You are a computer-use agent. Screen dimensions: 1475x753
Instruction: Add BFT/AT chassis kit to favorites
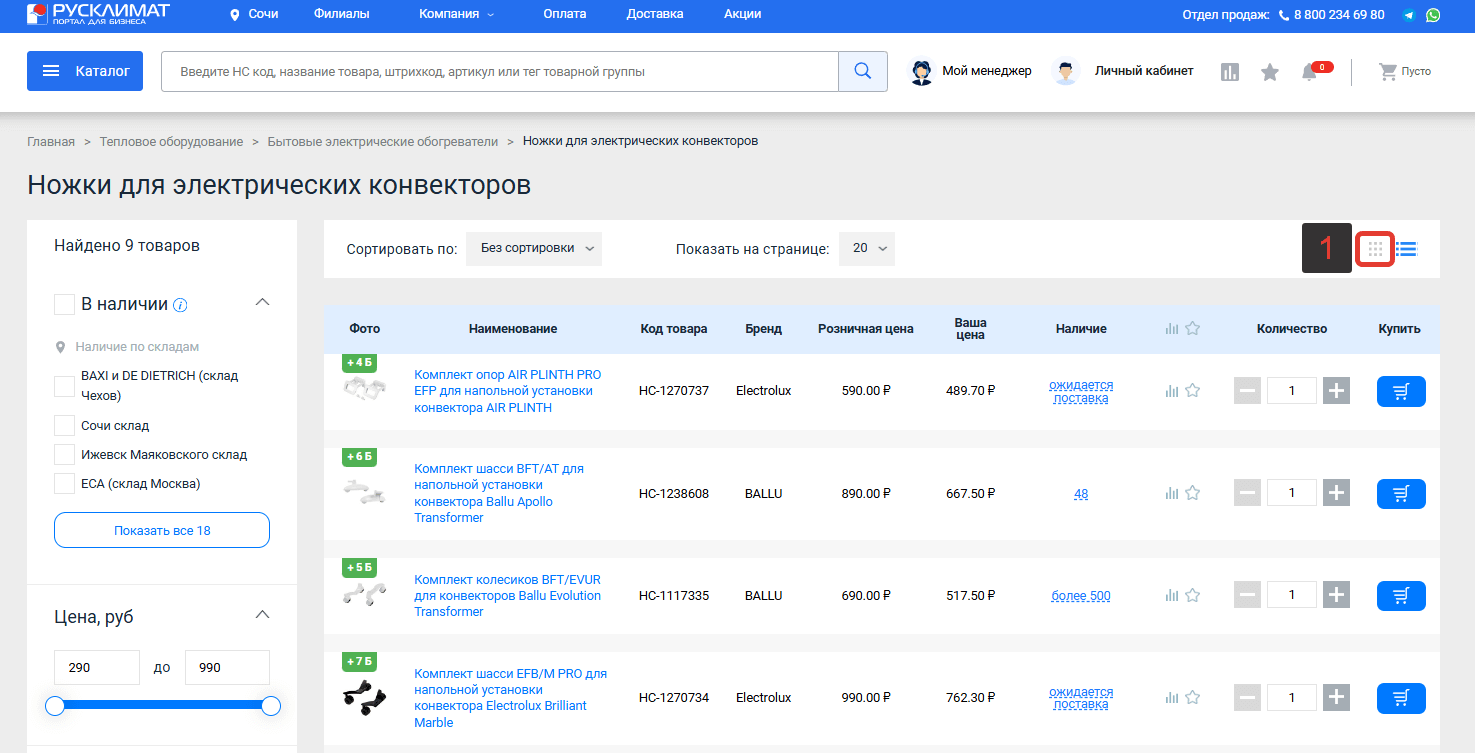(1192, 493)
